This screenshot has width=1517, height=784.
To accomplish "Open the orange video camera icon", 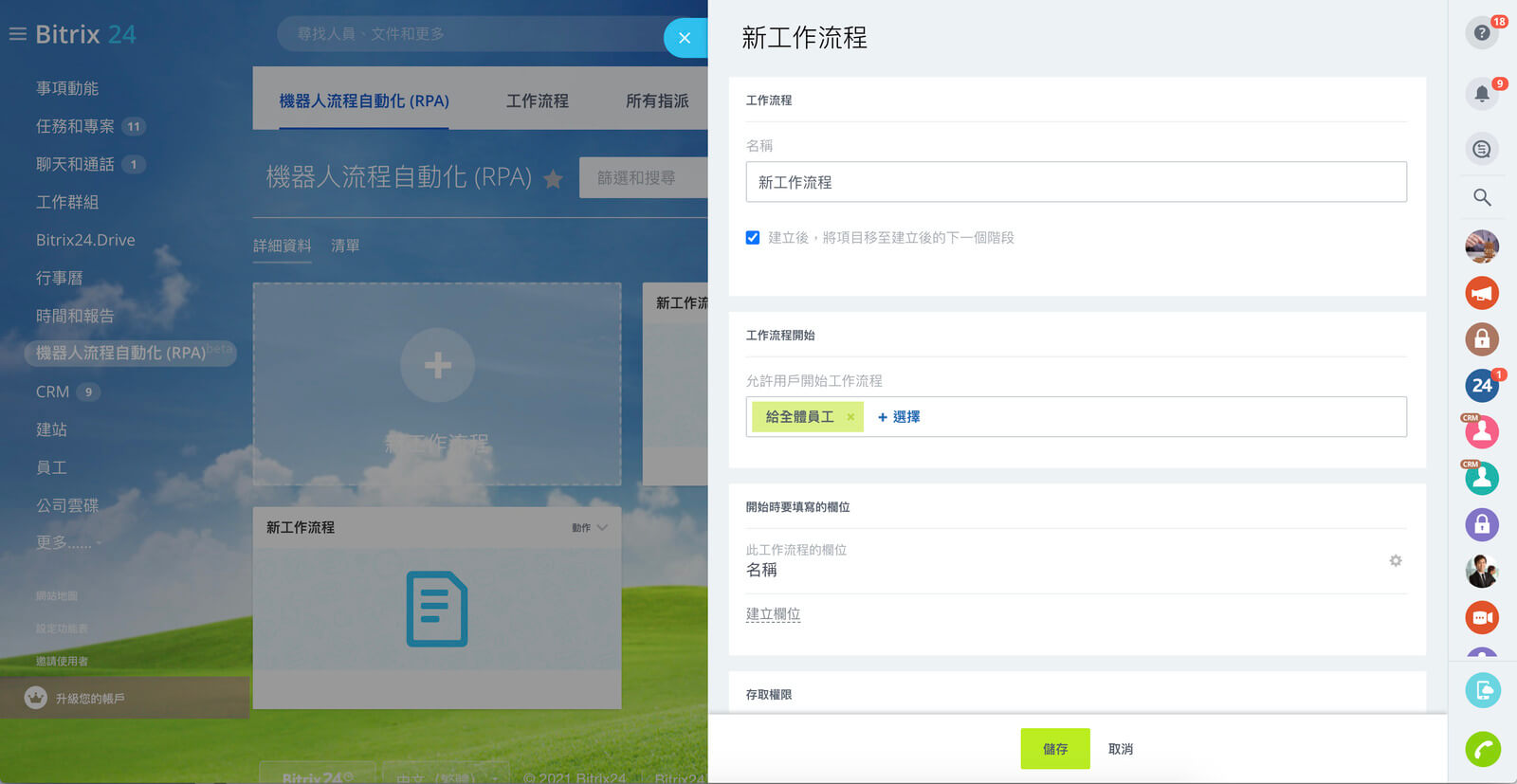I will click(1482, 618).
